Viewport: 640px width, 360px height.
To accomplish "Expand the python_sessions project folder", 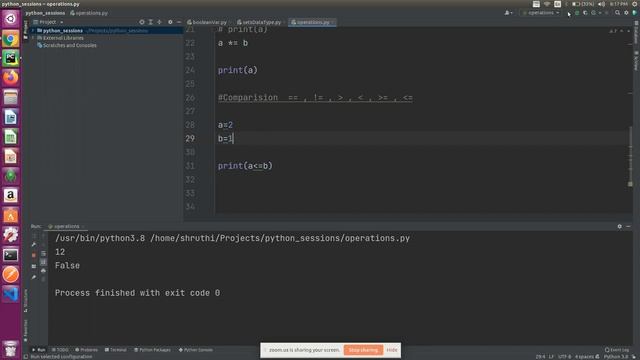I will coord(33,31).
